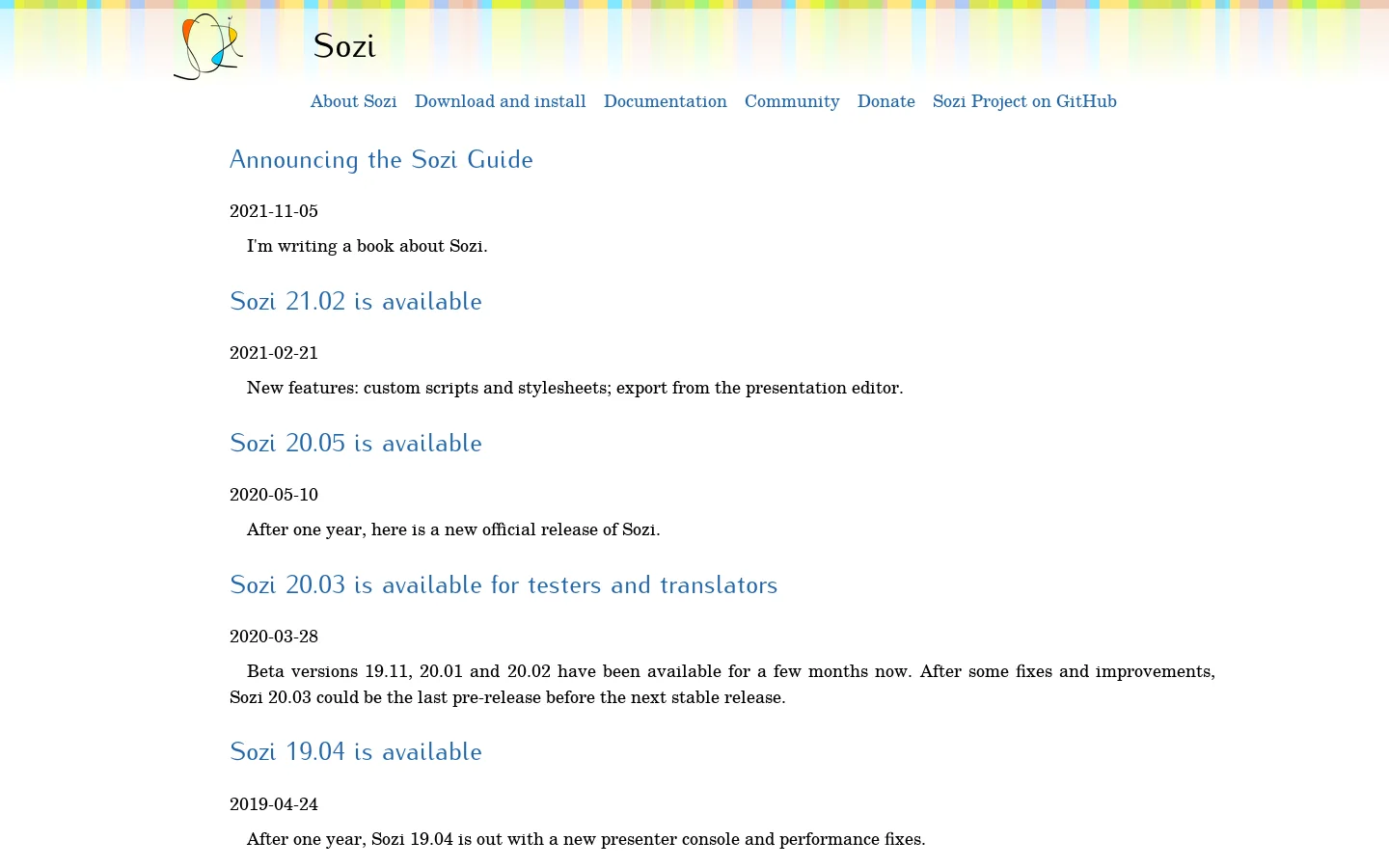The image size is (1389, 868).
Task: Go to the Documentation menu item
Action: tap(665, 101)
